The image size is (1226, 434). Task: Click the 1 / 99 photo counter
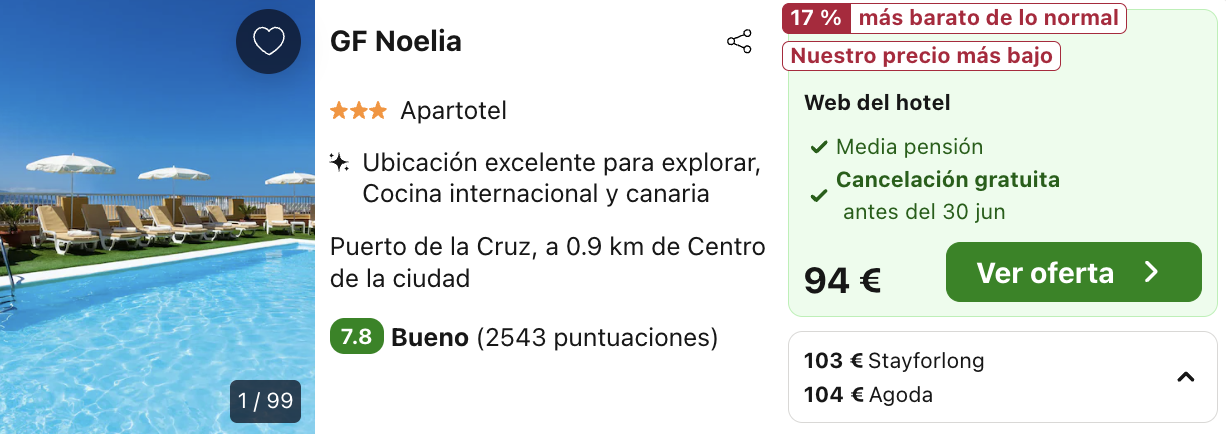tap(265, 402)
